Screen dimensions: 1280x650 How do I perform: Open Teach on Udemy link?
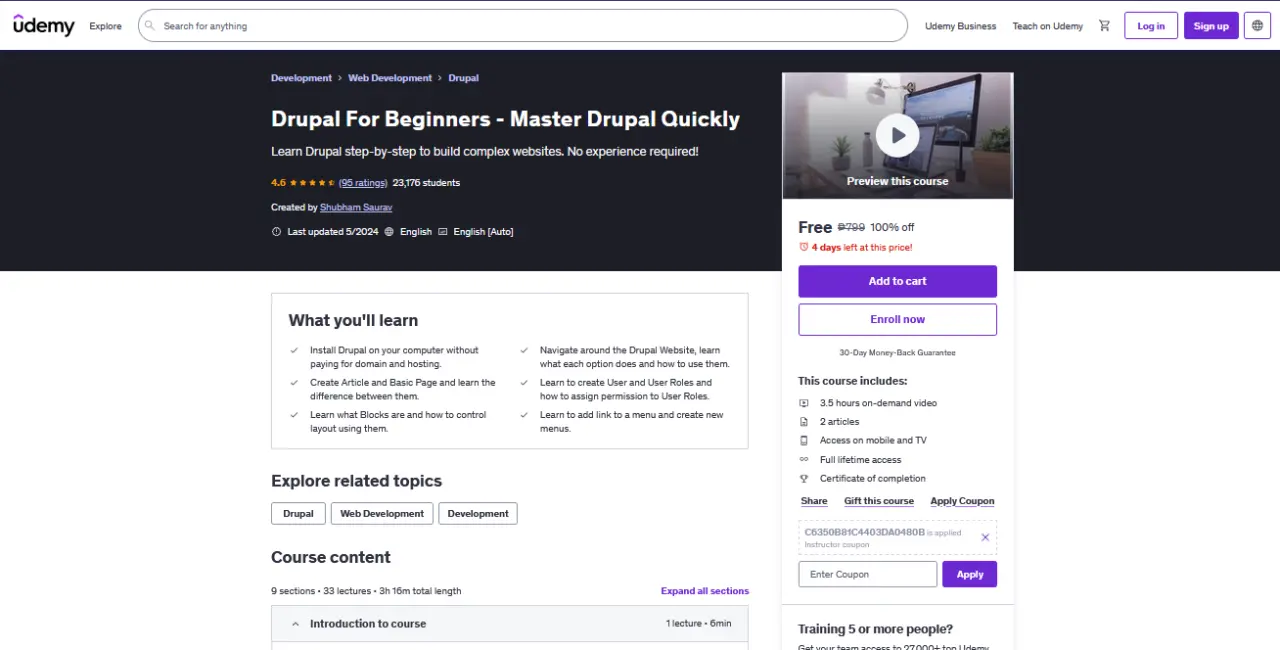[1047, 26]
